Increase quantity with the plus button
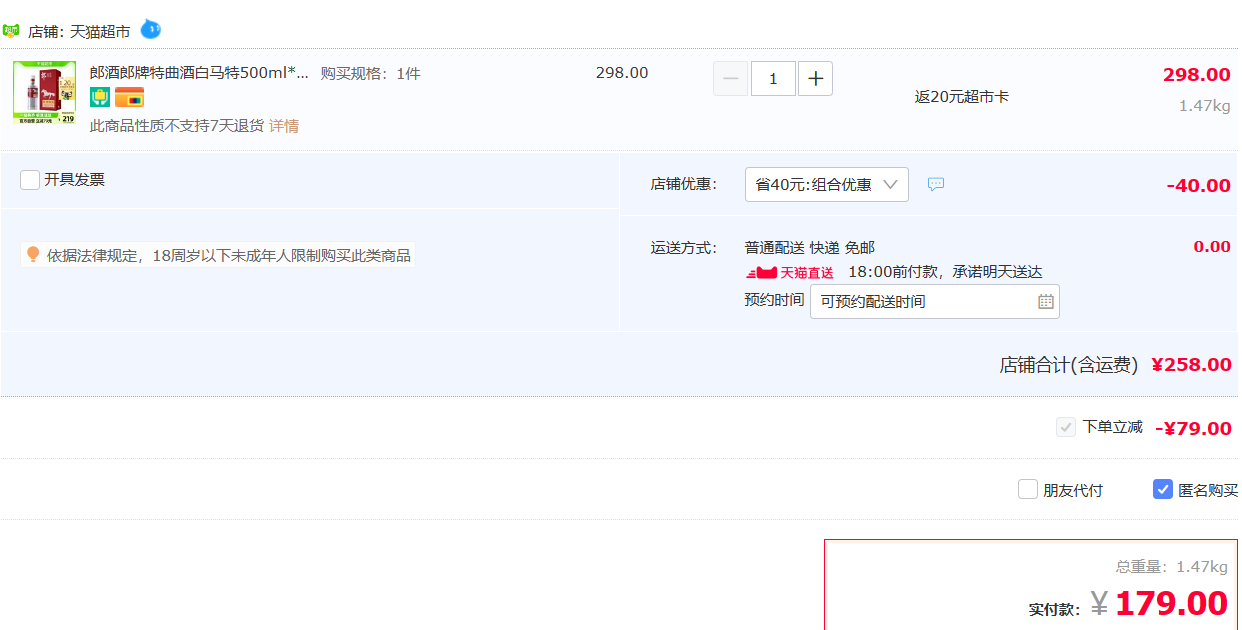The image size is (1242, 630). click(x=816, y=79)
